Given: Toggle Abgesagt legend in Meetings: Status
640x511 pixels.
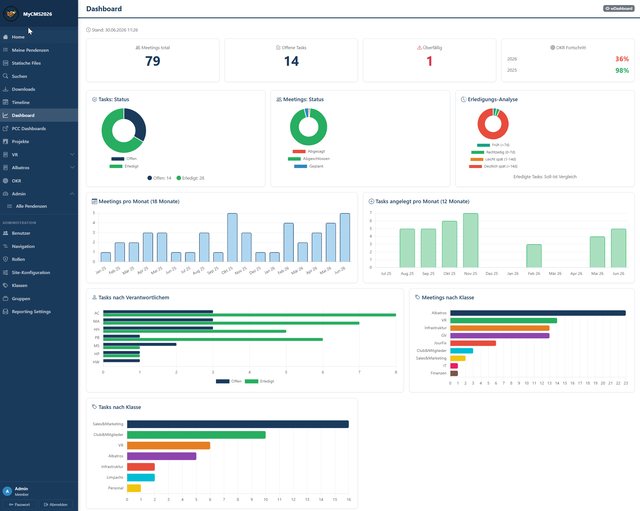Looking at the screenshot, I should tap(309, 151).
